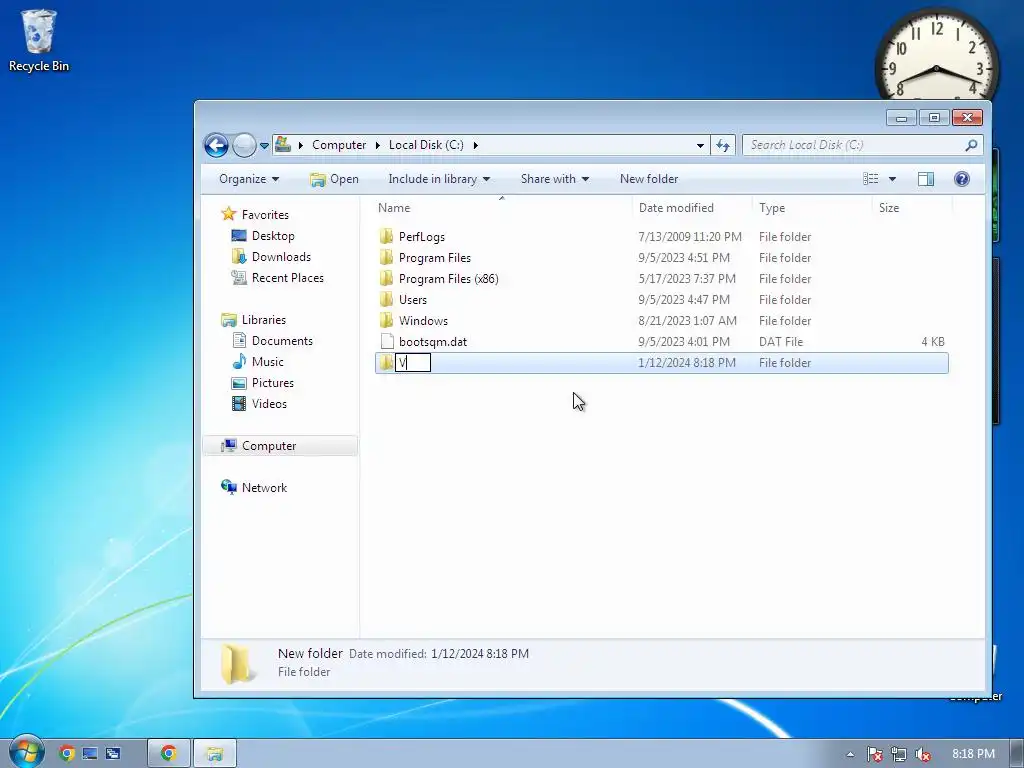
Task: Open the Windows Start button
Action: [x=26, y=751]
